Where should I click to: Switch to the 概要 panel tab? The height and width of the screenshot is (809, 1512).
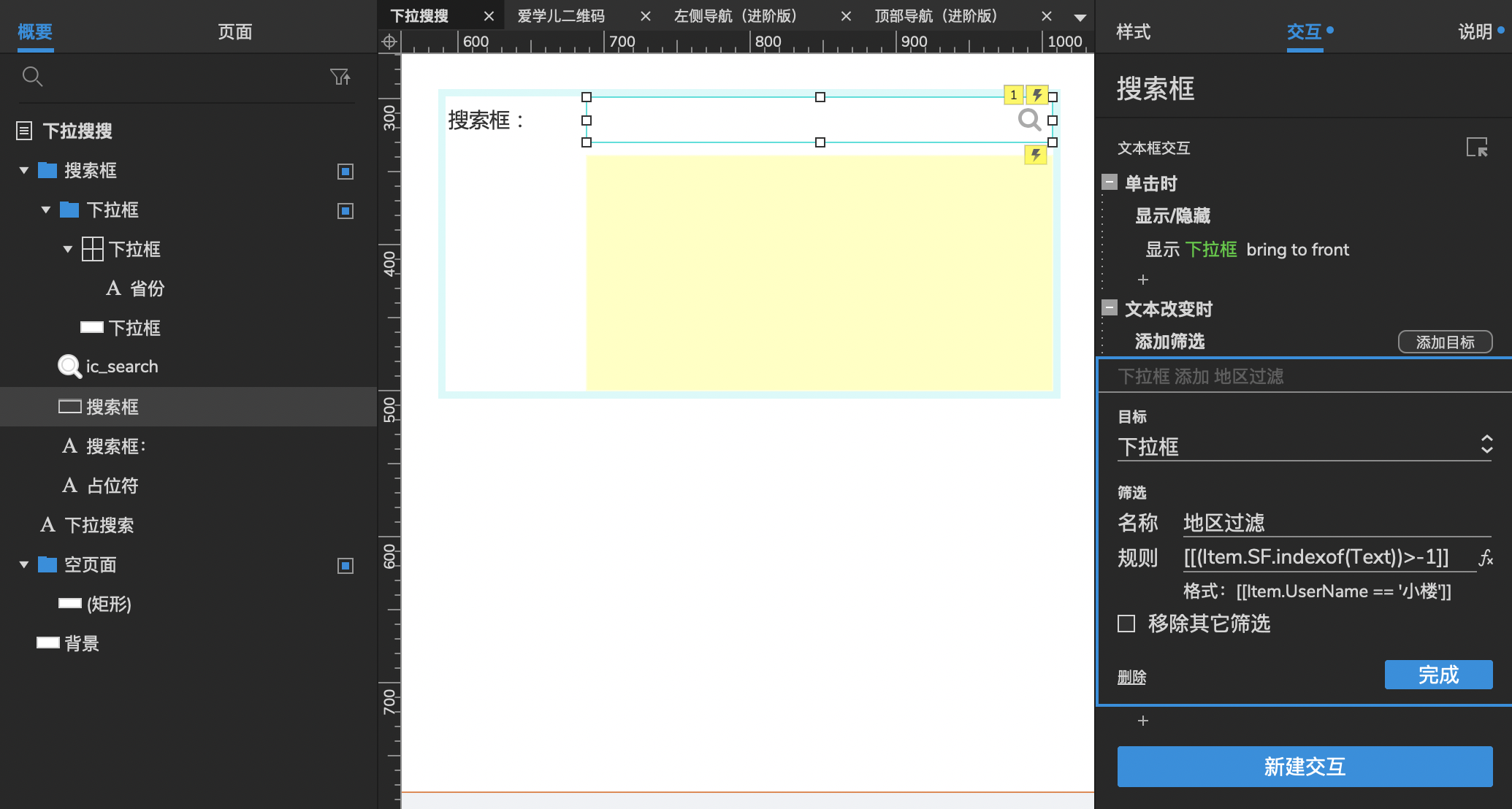coord(35,31)
